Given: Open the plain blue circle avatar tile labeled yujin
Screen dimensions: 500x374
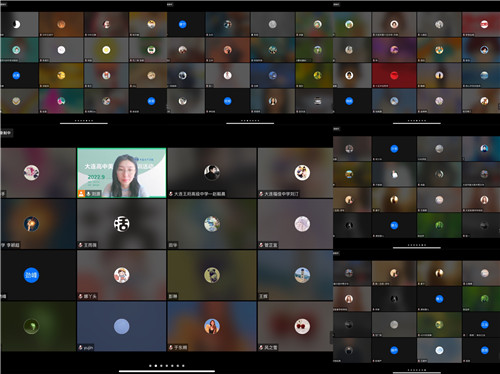Looking at the screenshot, I should [x=122, y=326].
